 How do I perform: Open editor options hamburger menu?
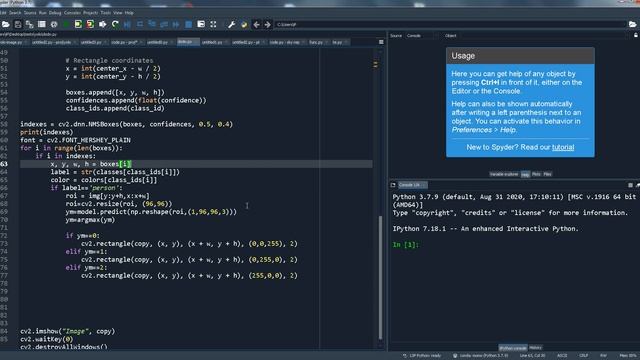(x=381, y=42)
